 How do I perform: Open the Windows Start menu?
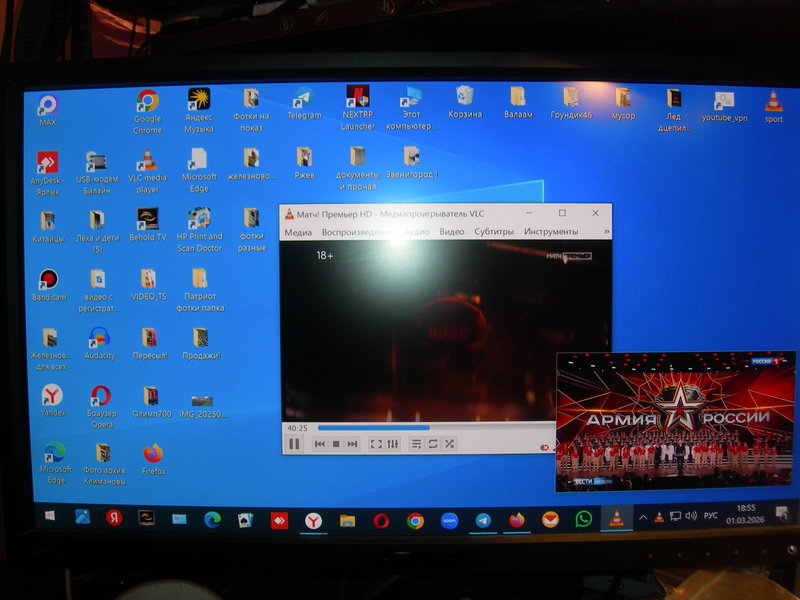click(50, 516)
